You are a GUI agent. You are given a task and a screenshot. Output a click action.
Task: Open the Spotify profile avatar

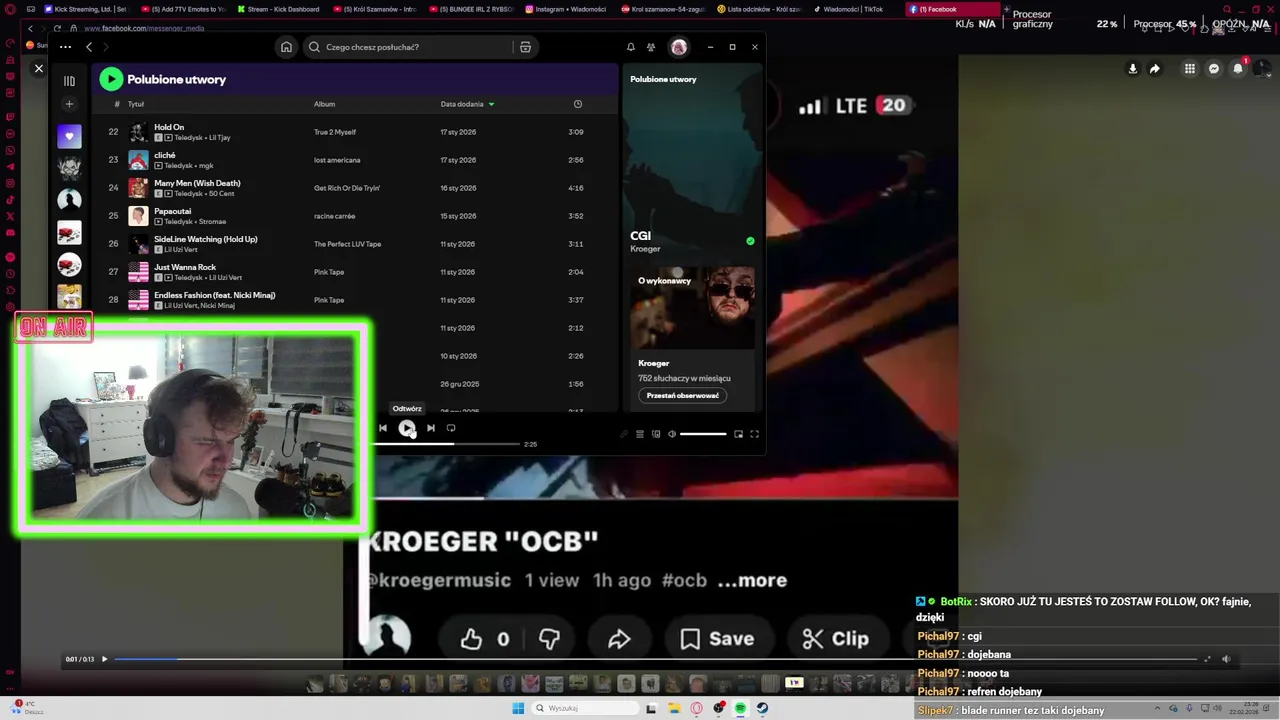pos(679,47)
